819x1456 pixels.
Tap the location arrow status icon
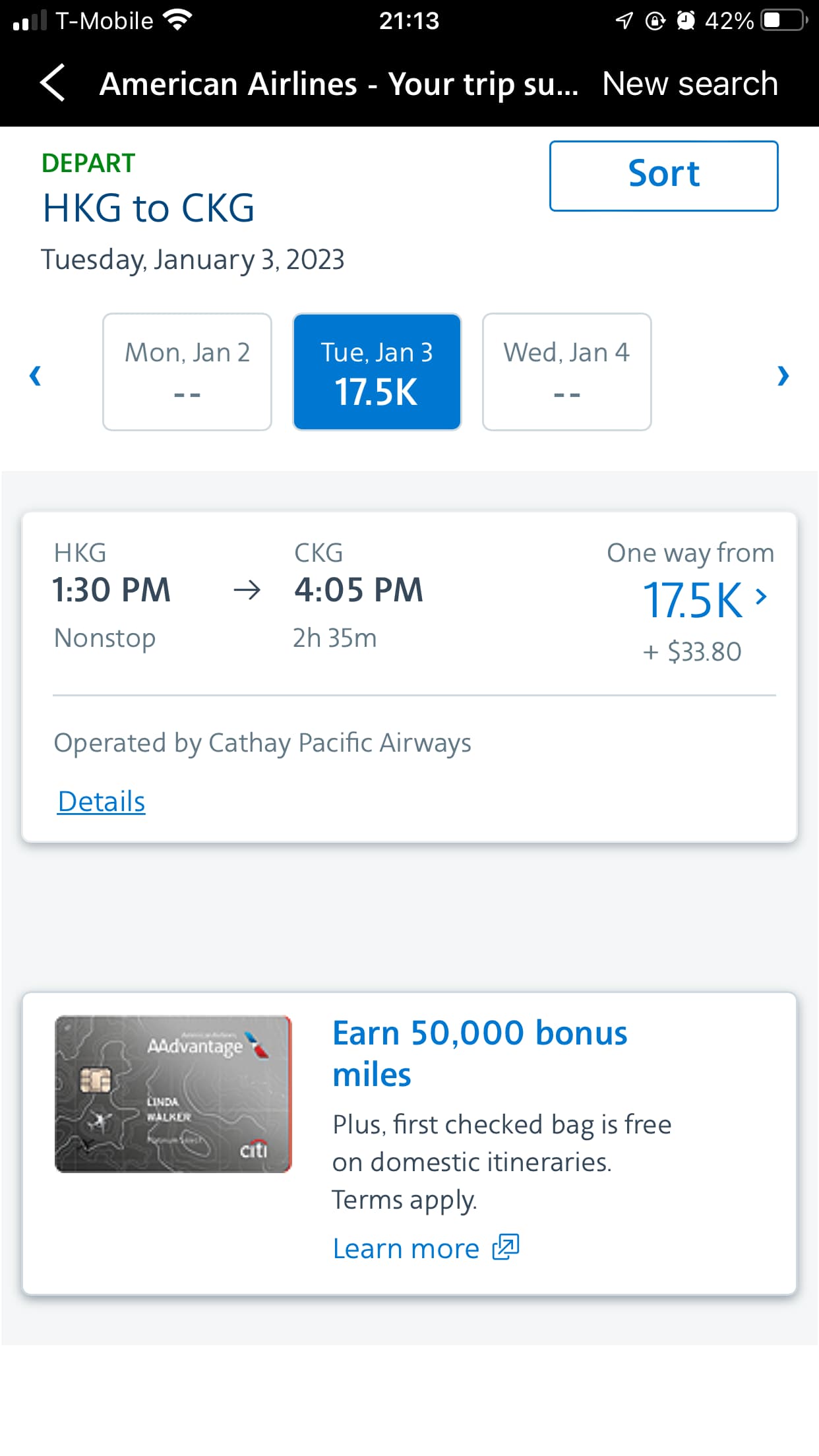click(x=624, y=20)
